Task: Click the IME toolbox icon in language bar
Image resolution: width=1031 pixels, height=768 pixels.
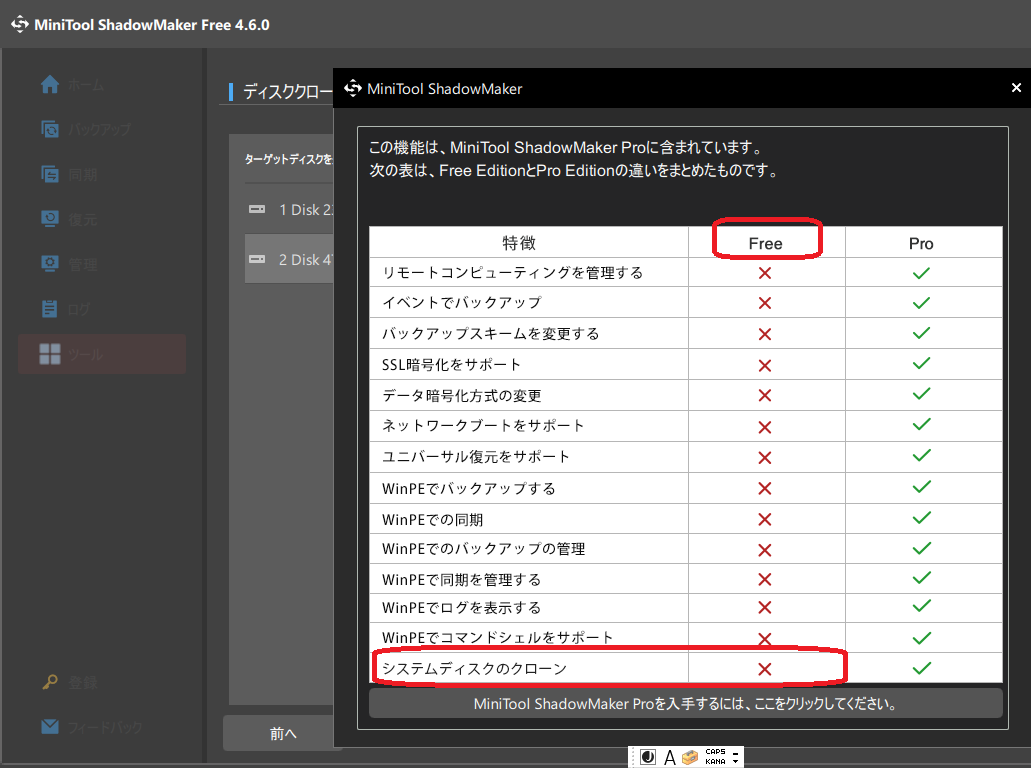Action: click(690, 757)
